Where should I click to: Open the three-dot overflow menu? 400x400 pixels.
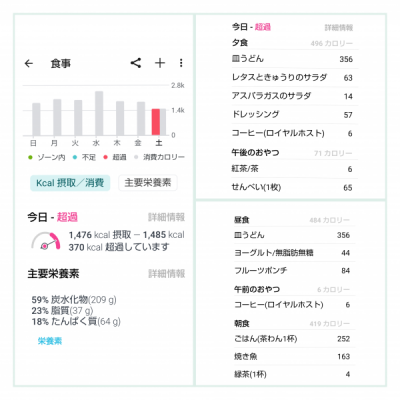tap(181, 63)
